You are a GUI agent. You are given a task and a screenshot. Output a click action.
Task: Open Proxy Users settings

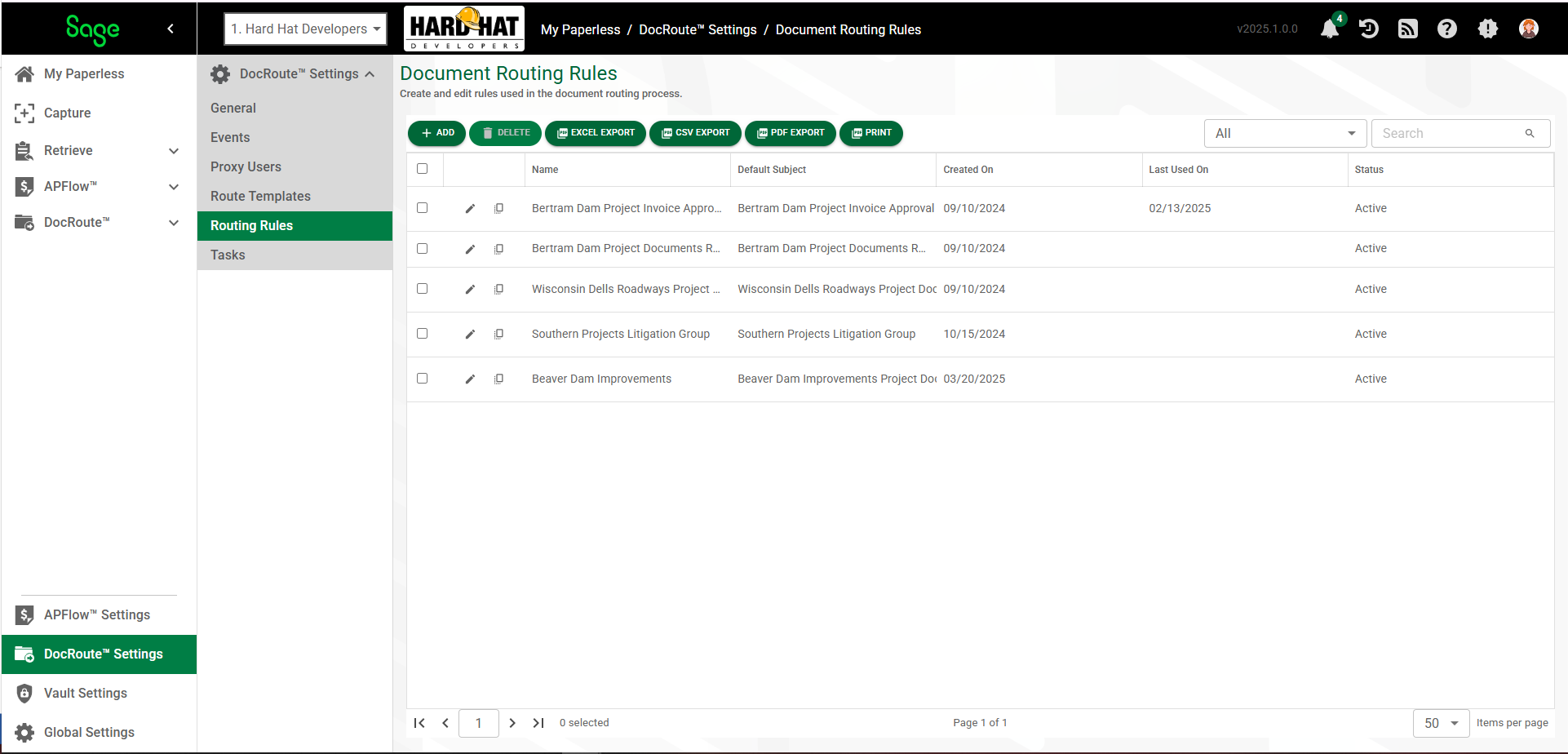[x=295, y=166]
